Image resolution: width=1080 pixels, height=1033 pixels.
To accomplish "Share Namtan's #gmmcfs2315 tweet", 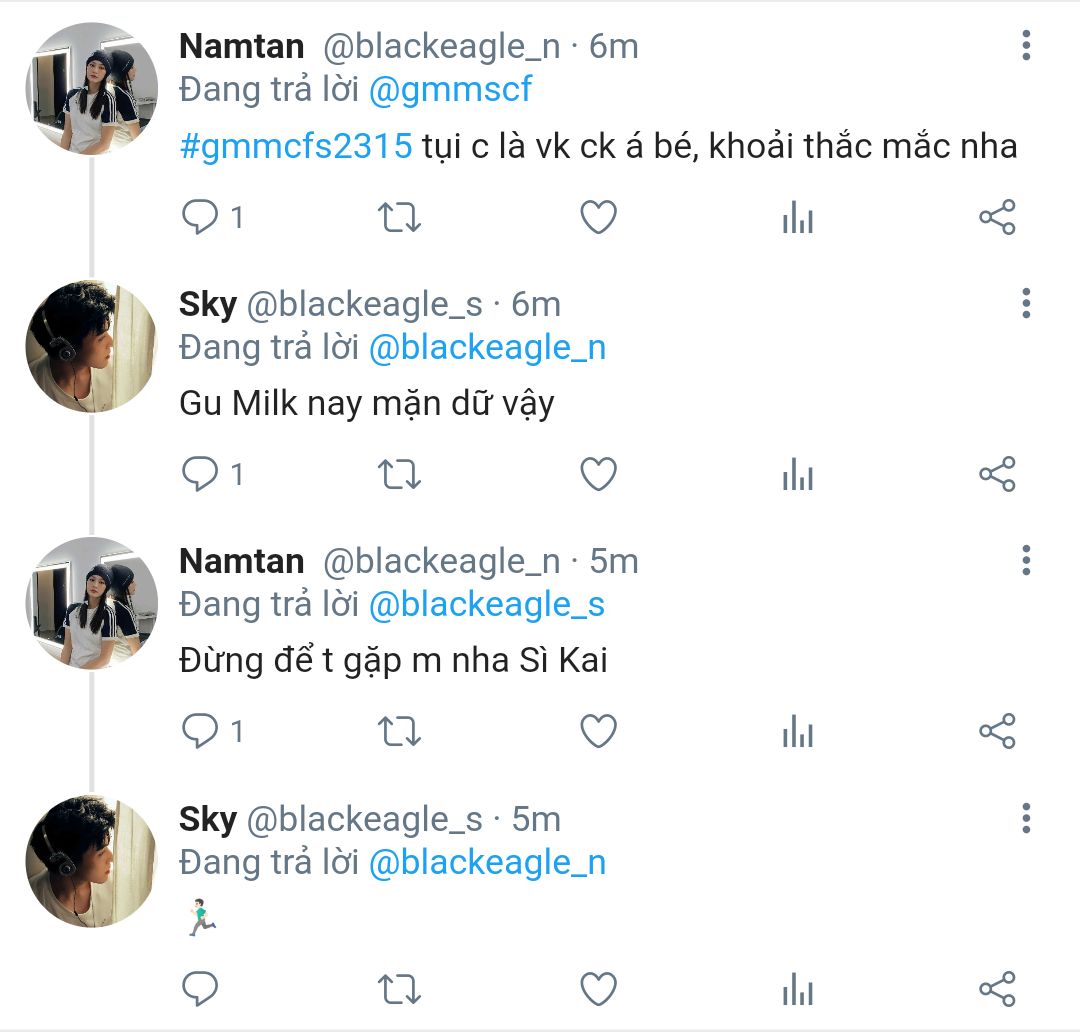I will click(x=997, y=217).
